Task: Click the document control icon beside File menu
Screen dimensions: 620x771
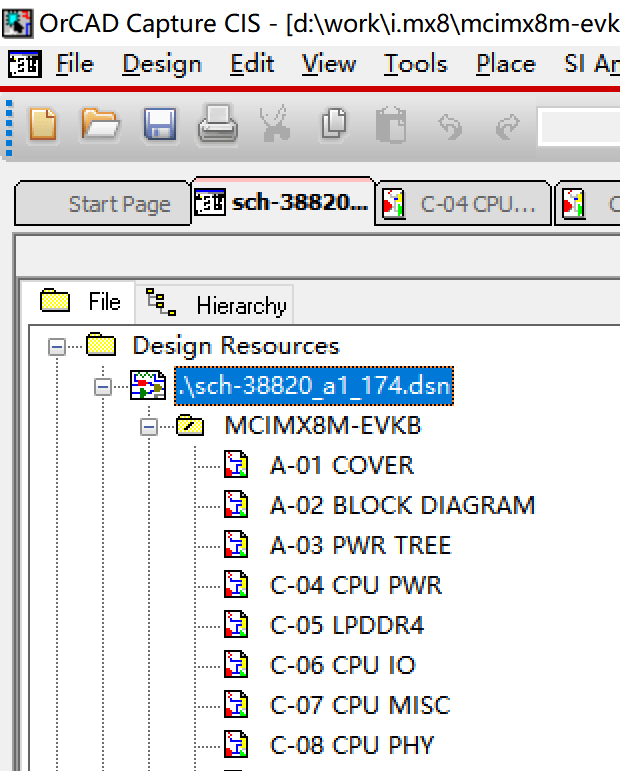Action: click(x=25, y=64)
